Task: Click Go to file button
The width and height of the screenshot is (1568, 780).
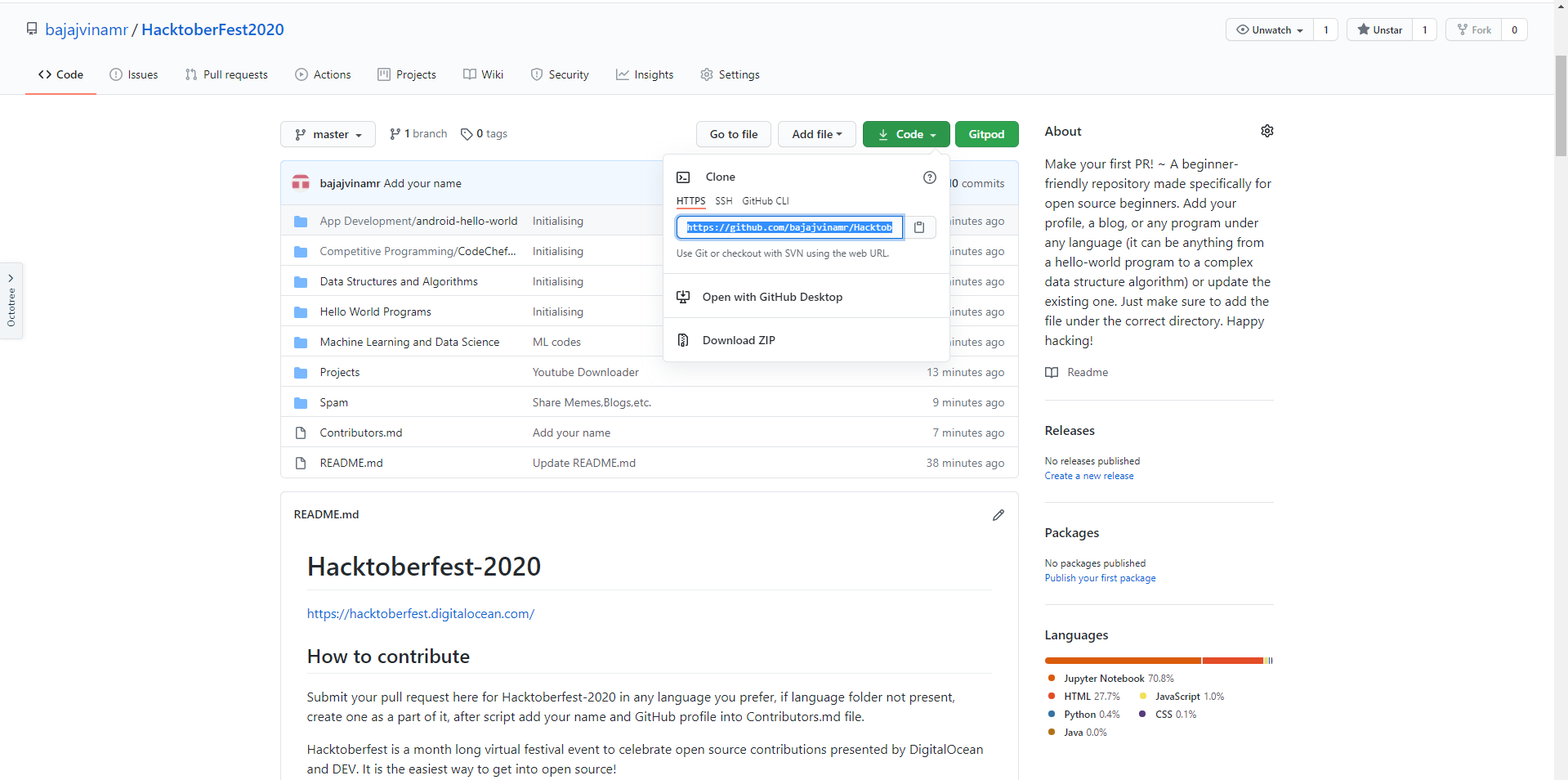Action: click(734, 134)
